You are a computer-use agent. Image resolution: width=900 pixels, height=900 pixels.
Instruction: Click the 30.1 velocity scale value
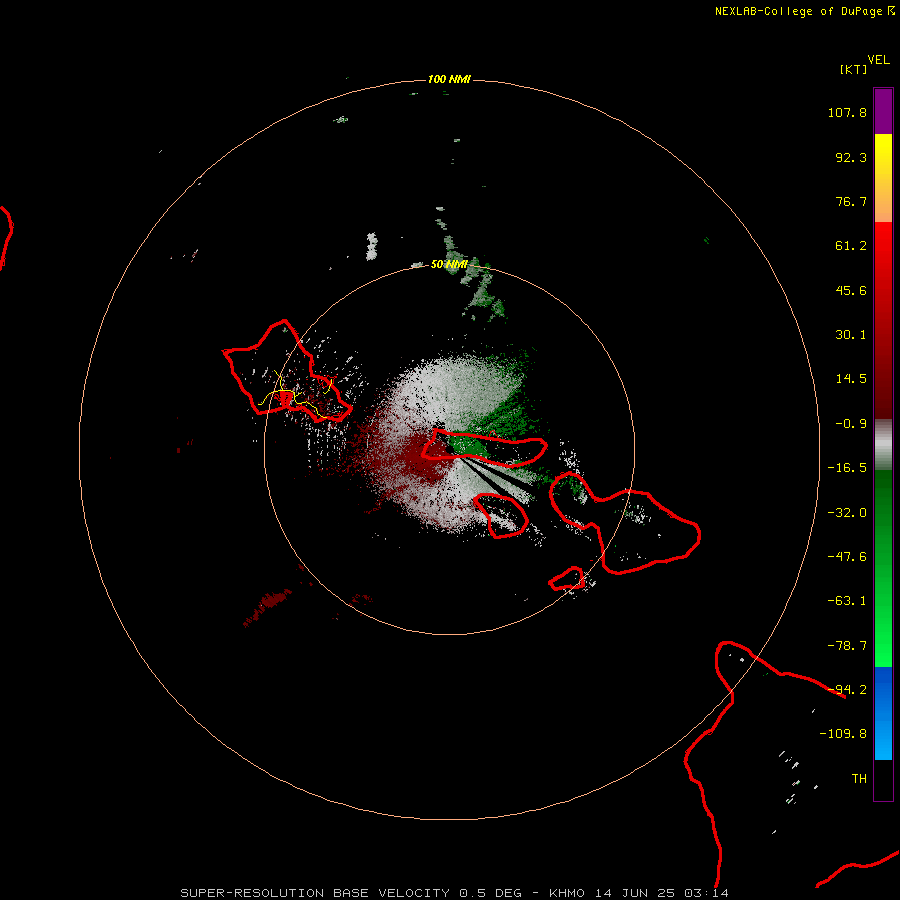click(x=851, y=335)
